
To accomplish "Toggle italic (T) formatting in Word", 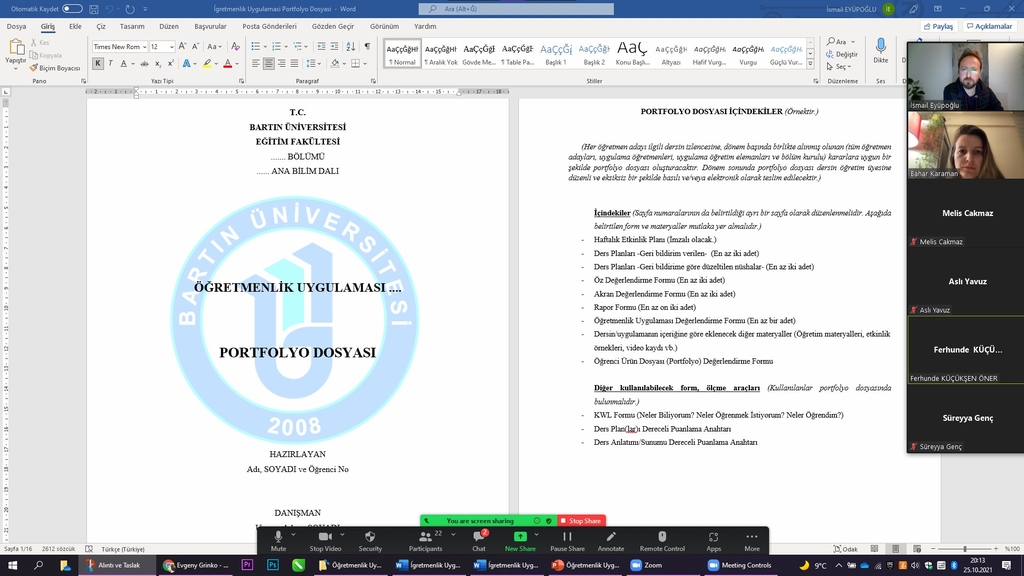I will coord(110,63).
